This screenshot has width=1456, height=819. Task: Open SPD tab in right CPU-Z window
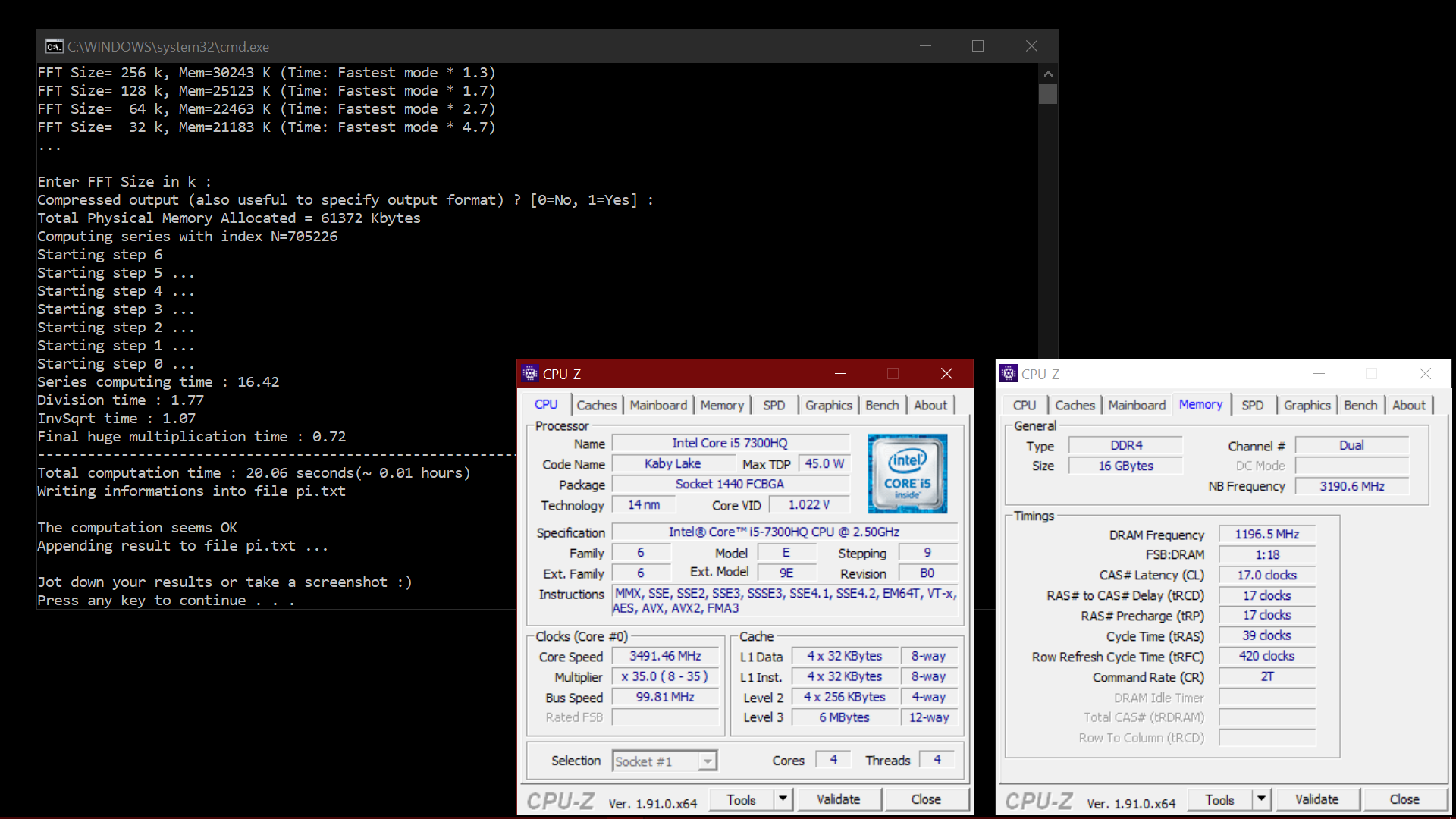[1252, 405]
